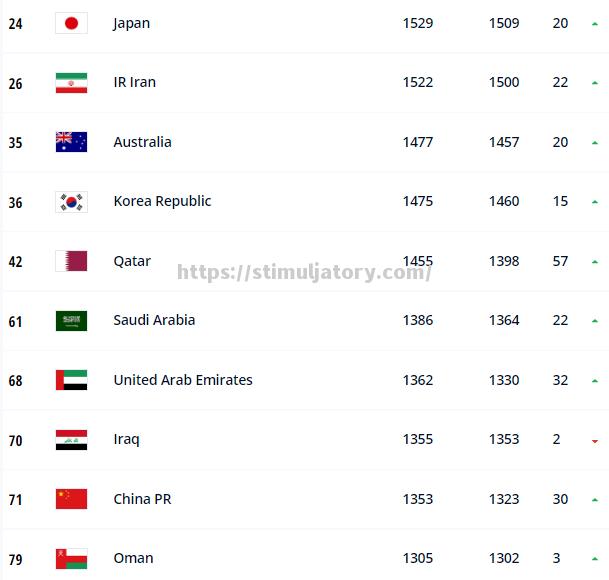Click the Qatar flag icon
The height and width of the screenshot is (580, 609).
click(x=71, y=261)
